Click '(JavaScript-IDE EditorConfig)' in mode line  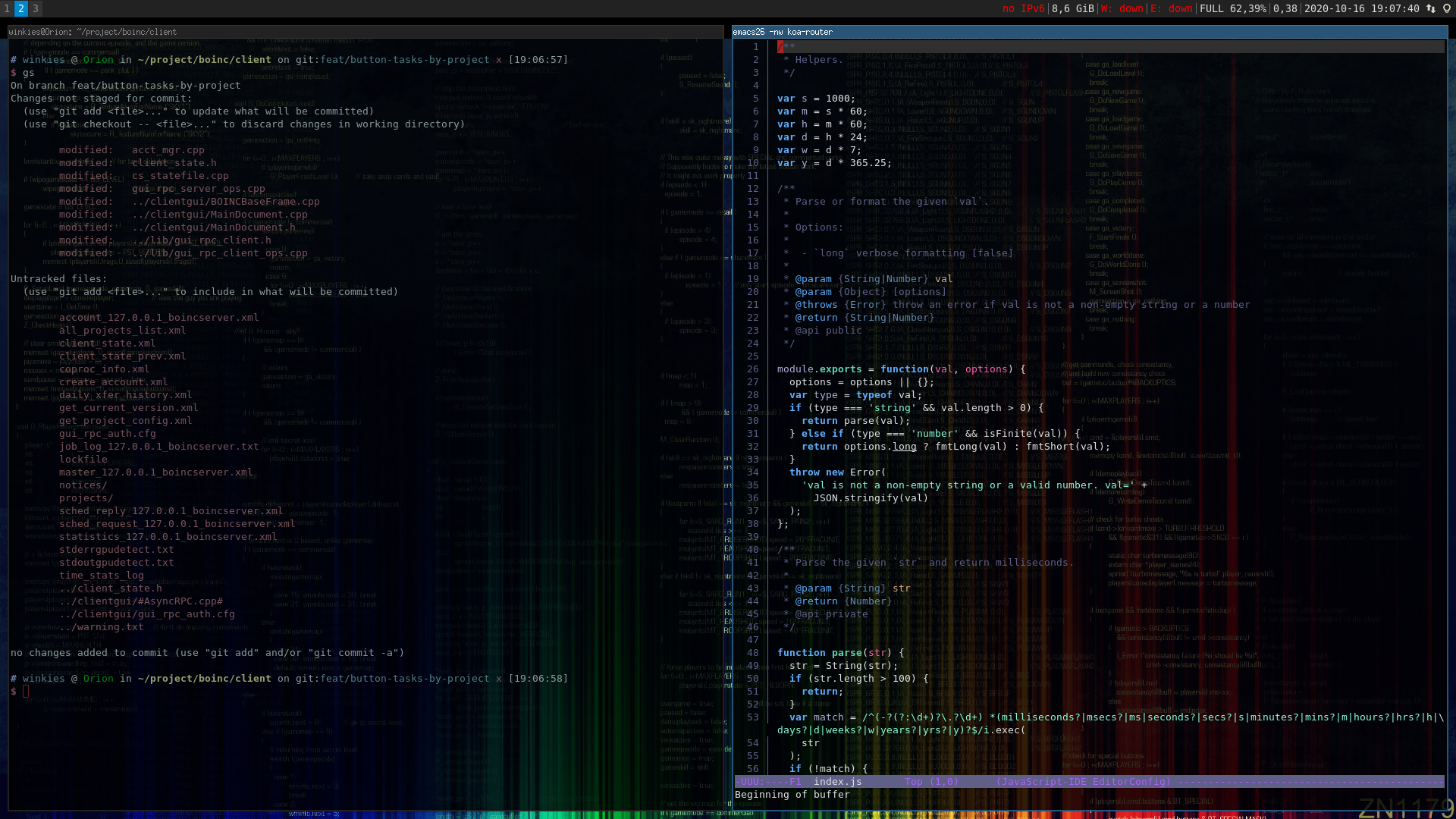[x=1084, y=782]
